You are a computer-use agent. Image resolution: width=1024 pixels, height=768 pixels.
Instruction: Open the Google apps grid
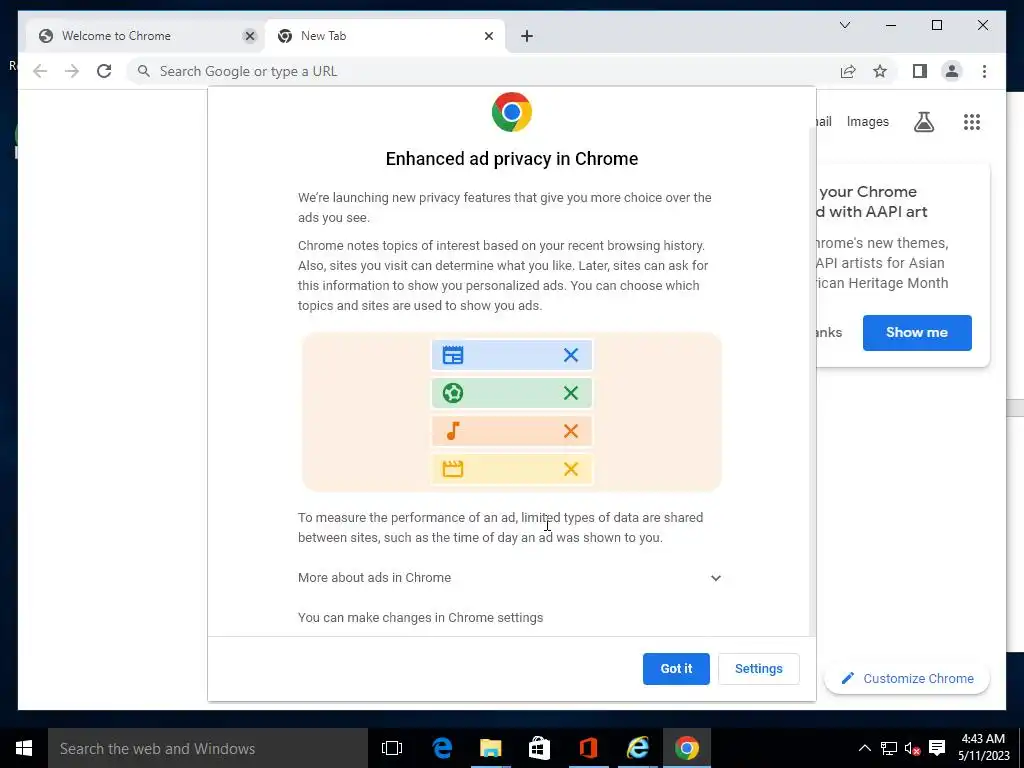pos(972,122)
